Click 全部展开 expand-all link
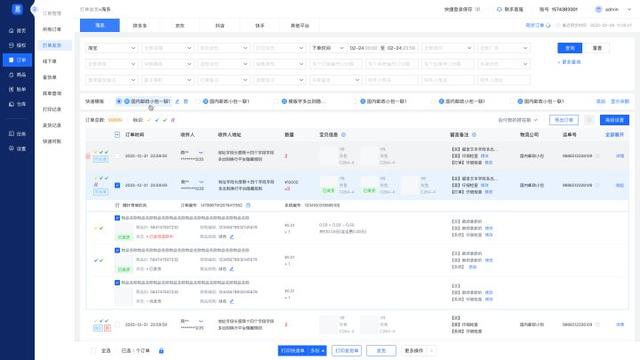The image size is (640, 360). (614, 135)
